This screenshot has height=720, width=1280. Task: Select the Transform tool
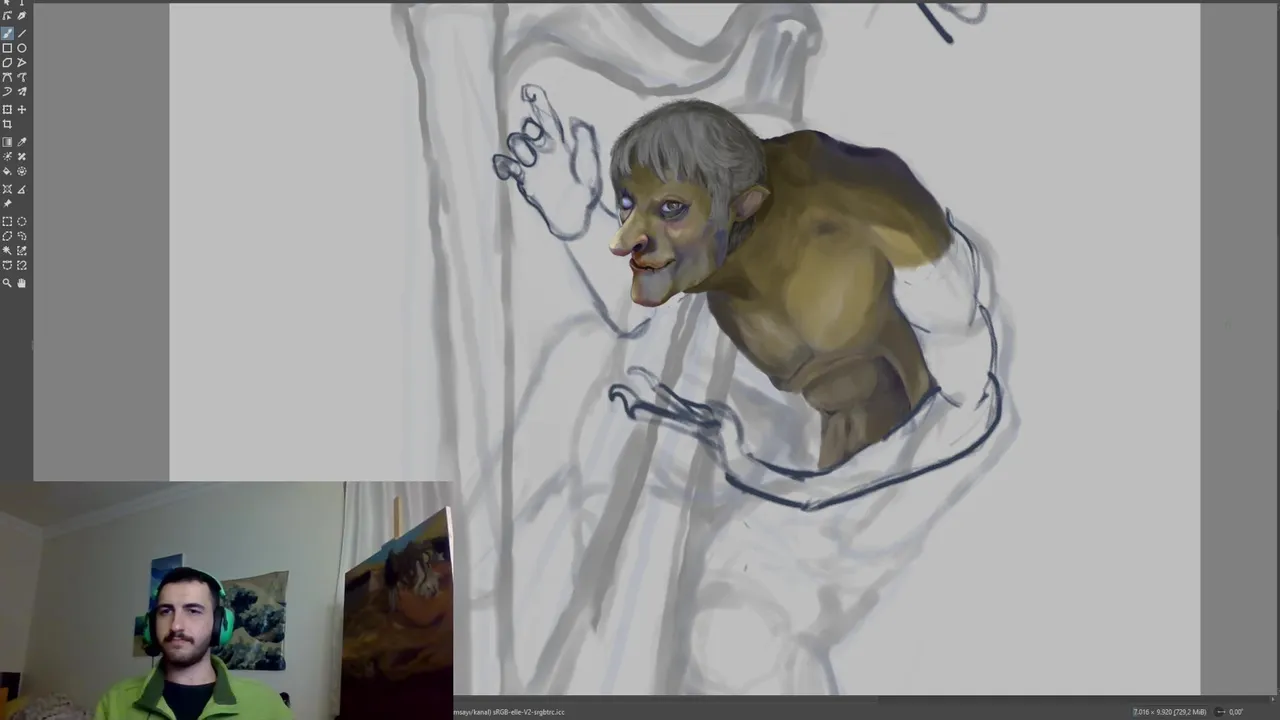tap(7, 109)
